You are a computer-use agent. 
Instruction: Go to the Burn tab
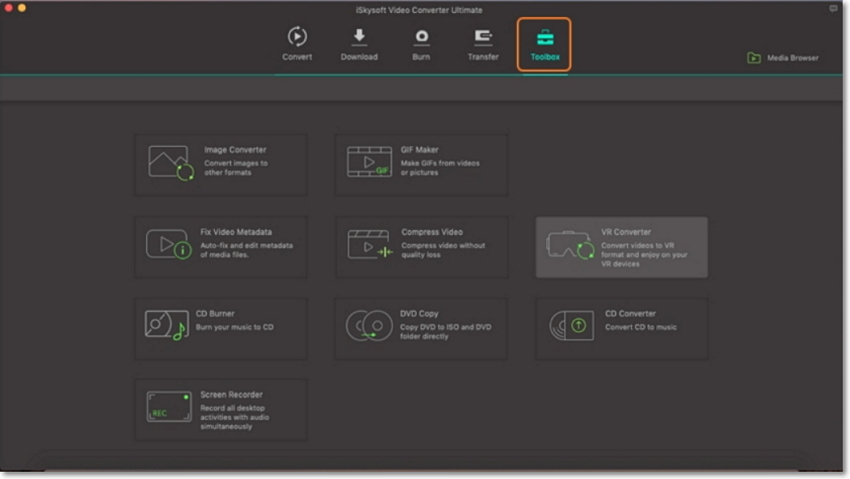click(421, 44)
